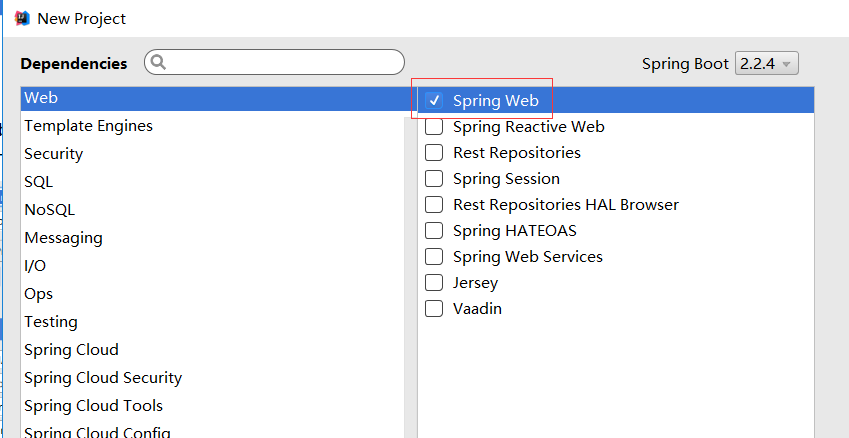The image size is (849, 438).
Task: Focus the Dependencies search field
Action: pyautogui.click(x=274, y=62)
